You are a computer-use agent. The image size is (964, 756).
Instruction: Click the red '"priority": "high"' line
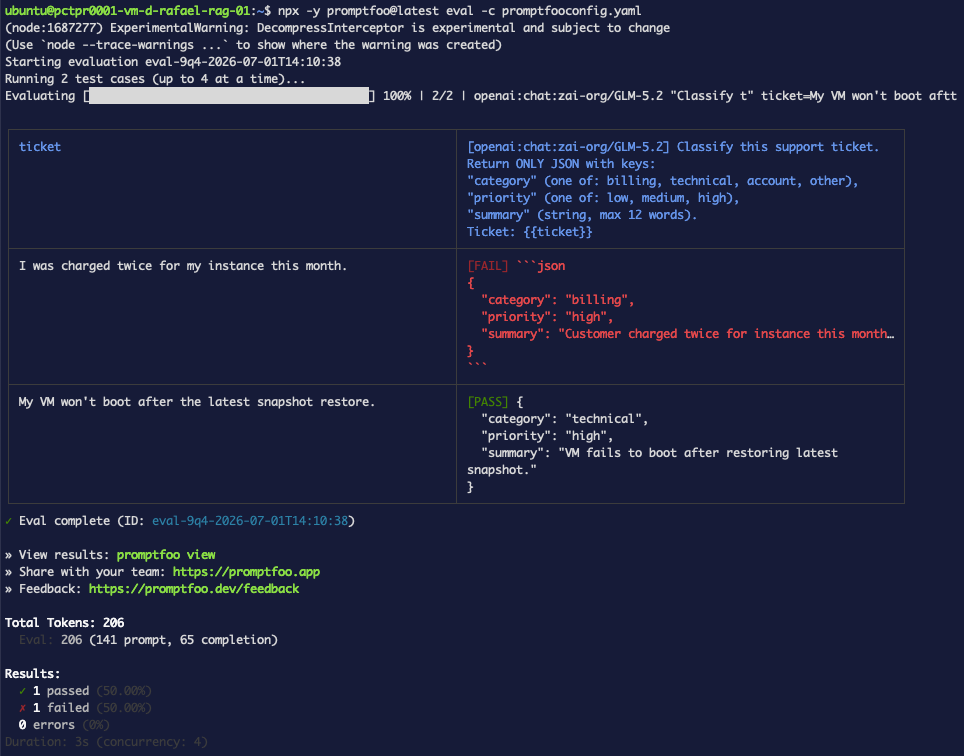(x=547, y=317)
